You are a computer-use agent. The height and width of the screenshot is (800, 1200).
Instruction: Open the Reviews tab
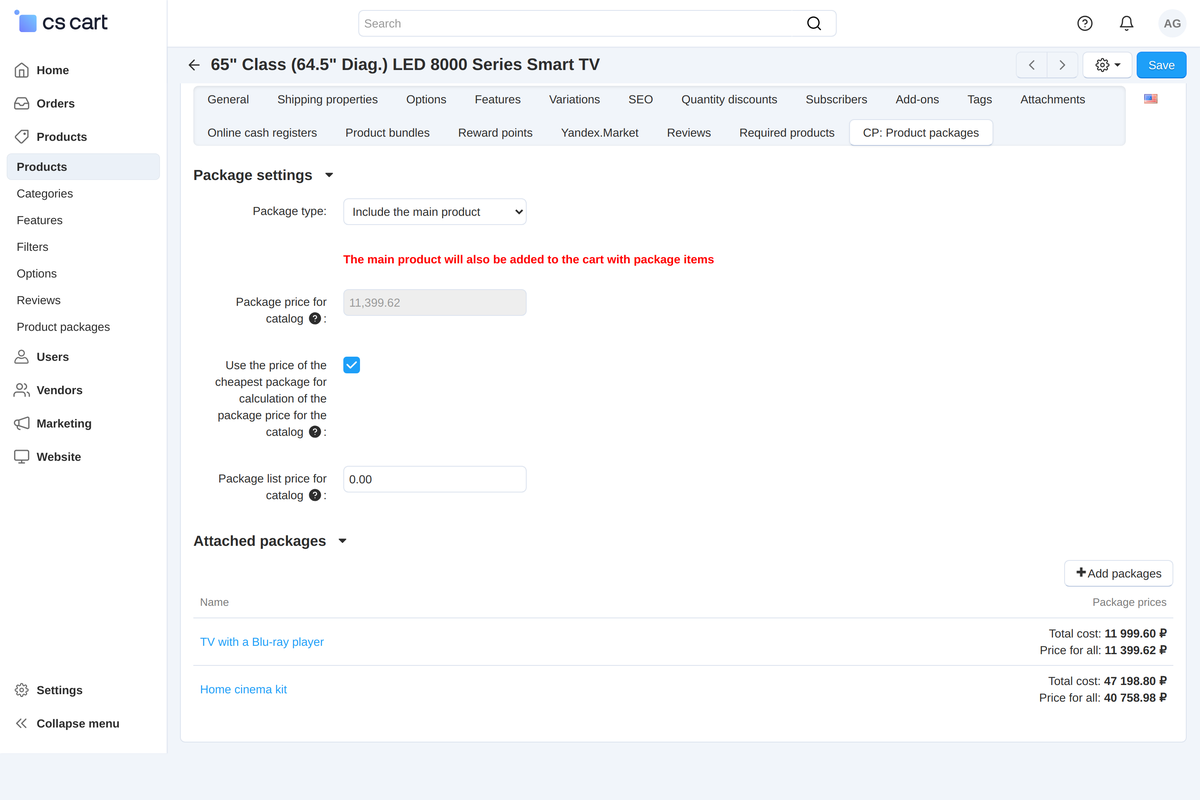pyautogui.click(x=689, y=133)
